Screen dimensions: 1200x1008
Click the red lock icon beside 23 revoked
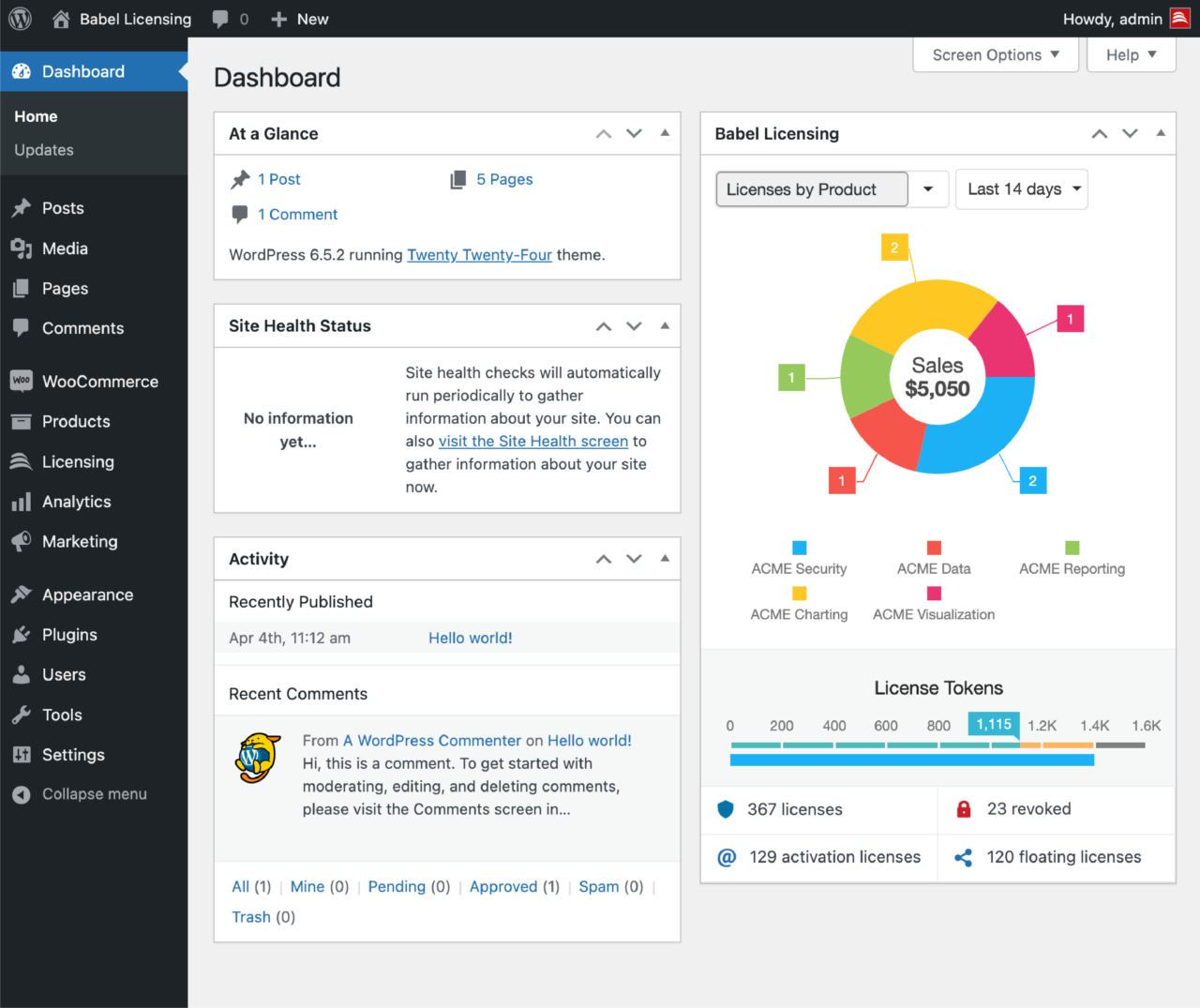point(964,808)
